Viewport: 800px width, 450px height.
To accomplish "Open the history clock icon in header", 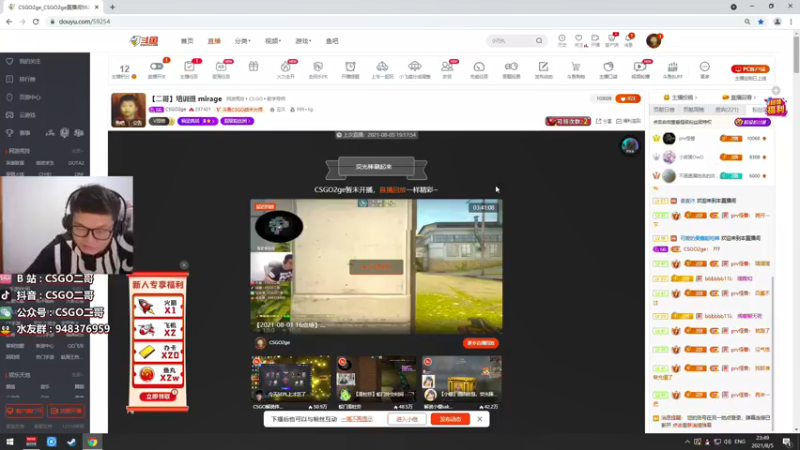I will [x=562, y=39].
